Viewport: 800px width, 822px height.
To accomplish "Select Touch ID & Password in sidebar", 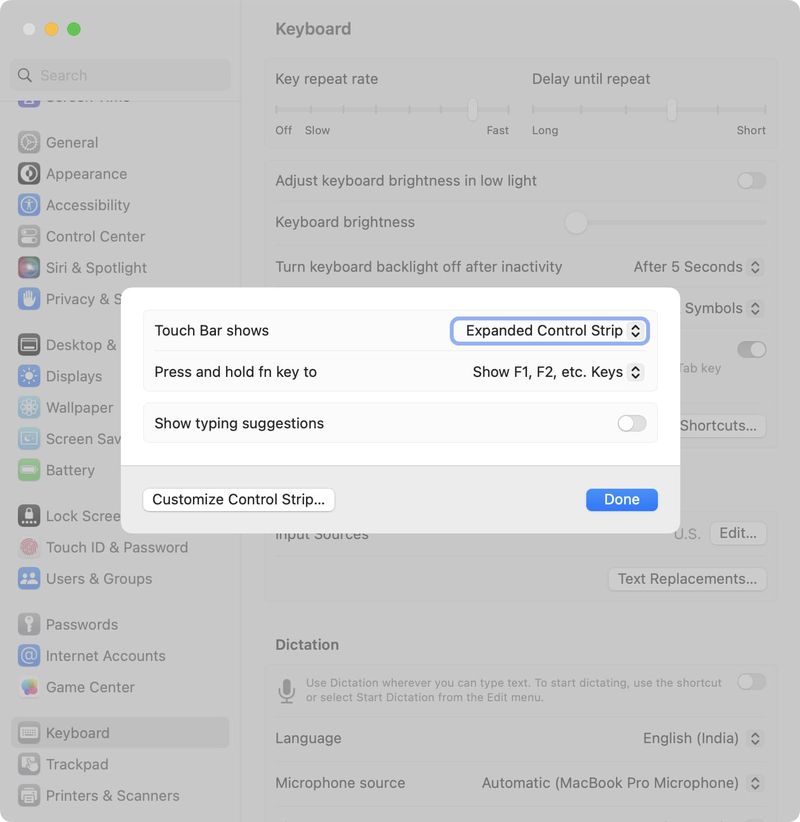I will [x=121, y=547].
